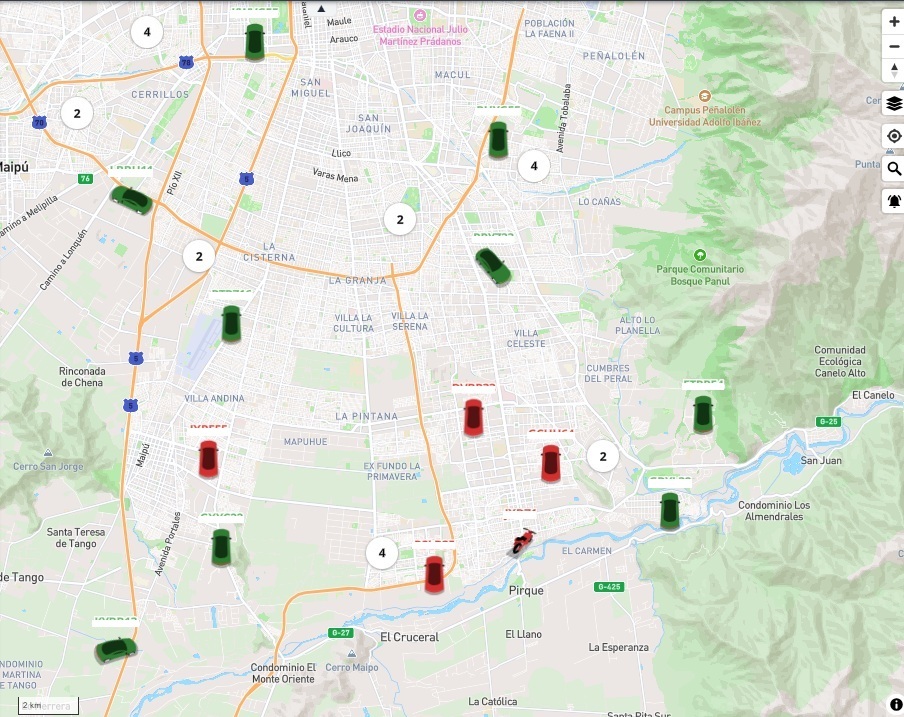The height and width of the screenshot is (717, 904).
Task: Click the Parque Comunitario Bosque Panul marker
Action: click(699, 255)
